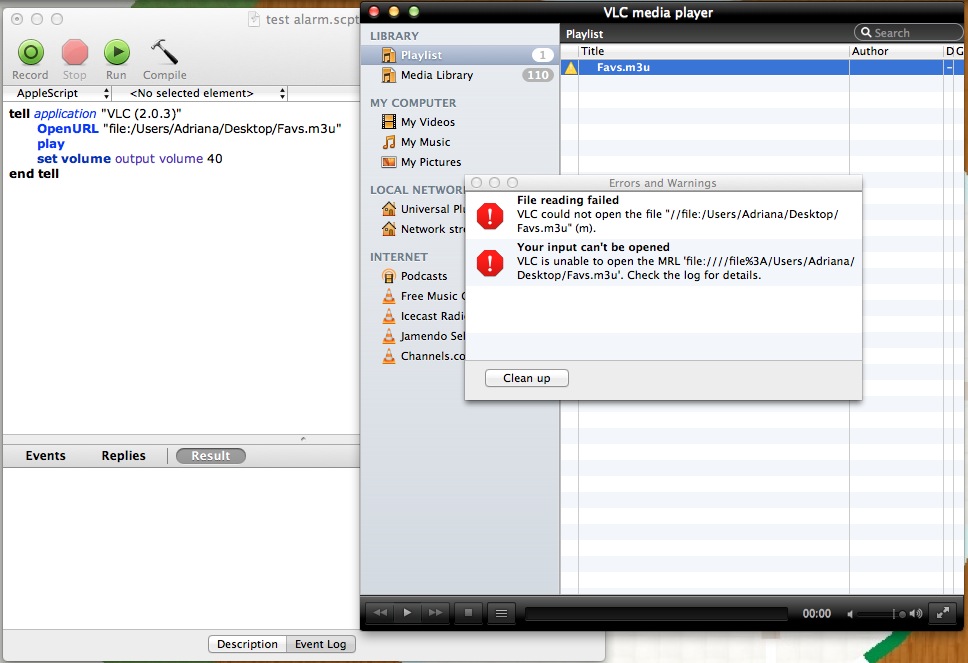Open Icecast Radio Directory item
Screen dimensions: 968x663
click(x=423, y=316)
